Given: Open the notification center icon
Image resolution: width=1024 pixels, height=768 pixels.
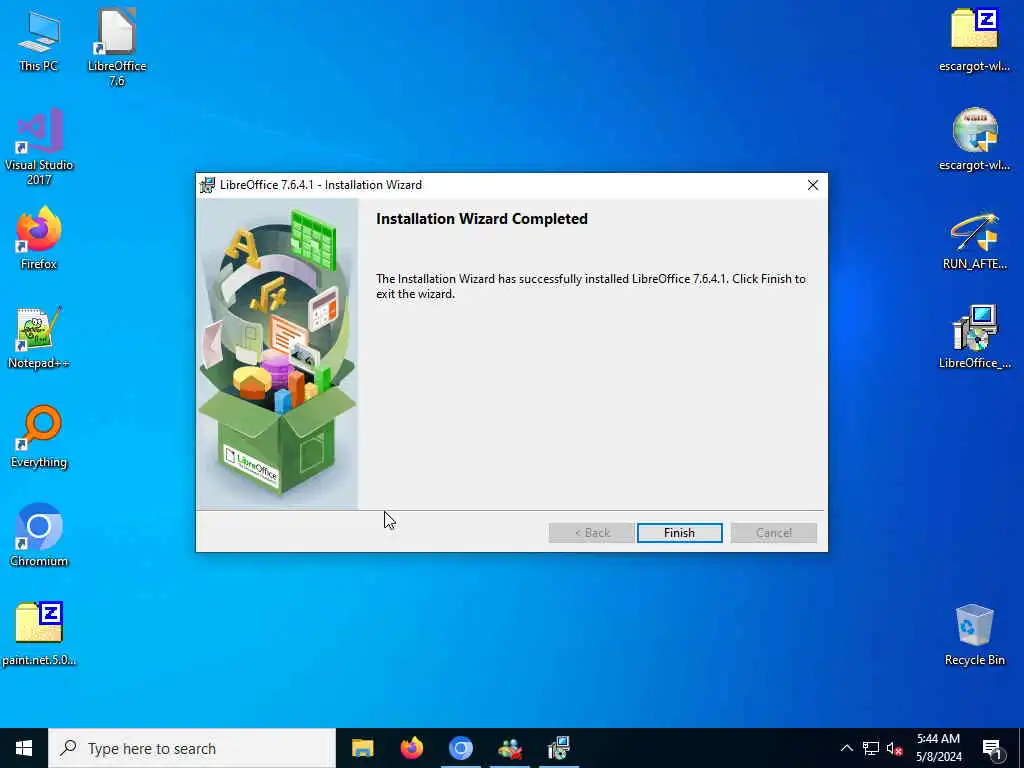Looking at the screenshot, I should coord(992,749).
